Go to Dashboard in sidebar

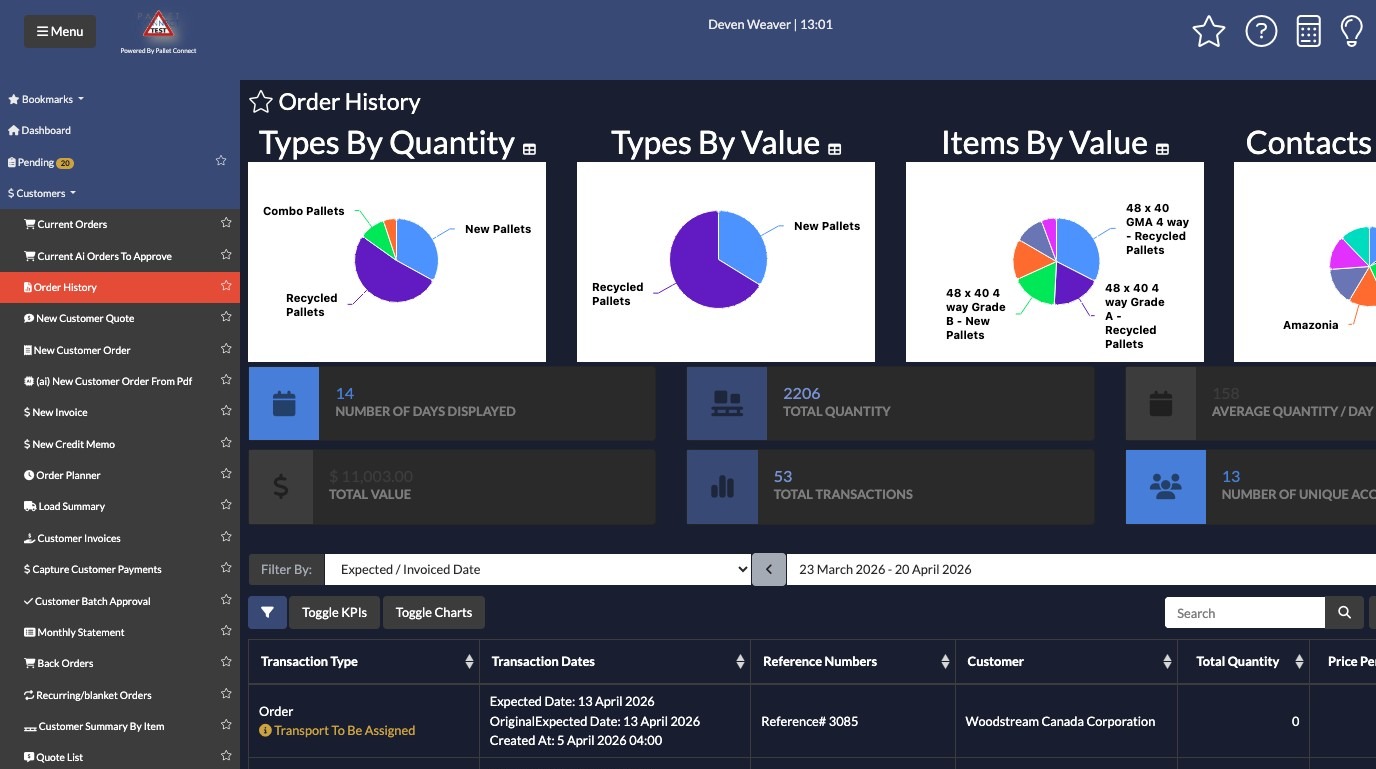(40, 130)
